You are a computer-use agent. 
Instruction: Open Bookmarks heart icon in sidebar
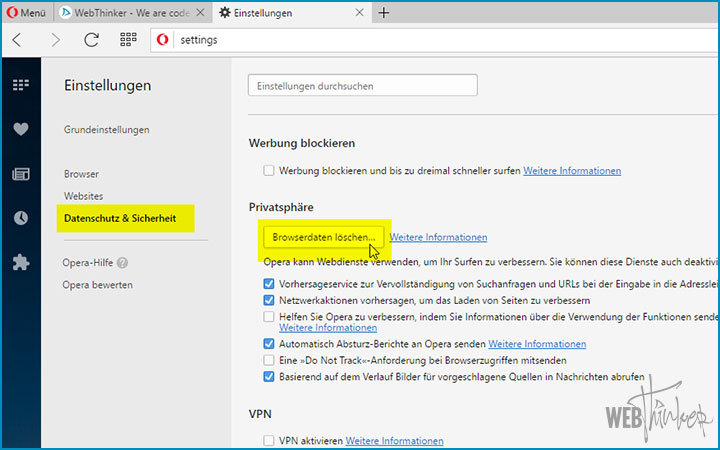point(20,129)
